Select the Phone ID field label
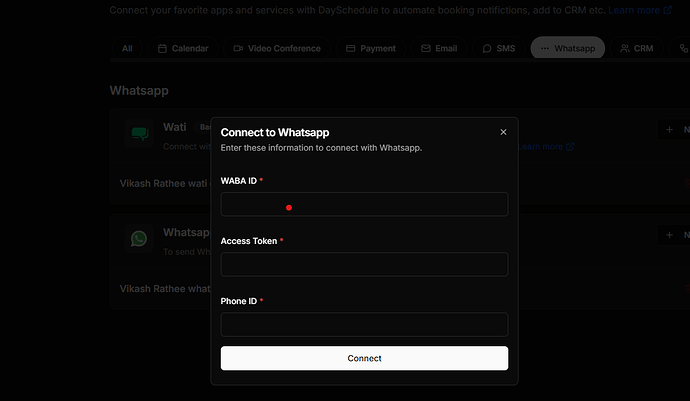Viewport: 690px width, 401px height. click(x=239, y=301)
